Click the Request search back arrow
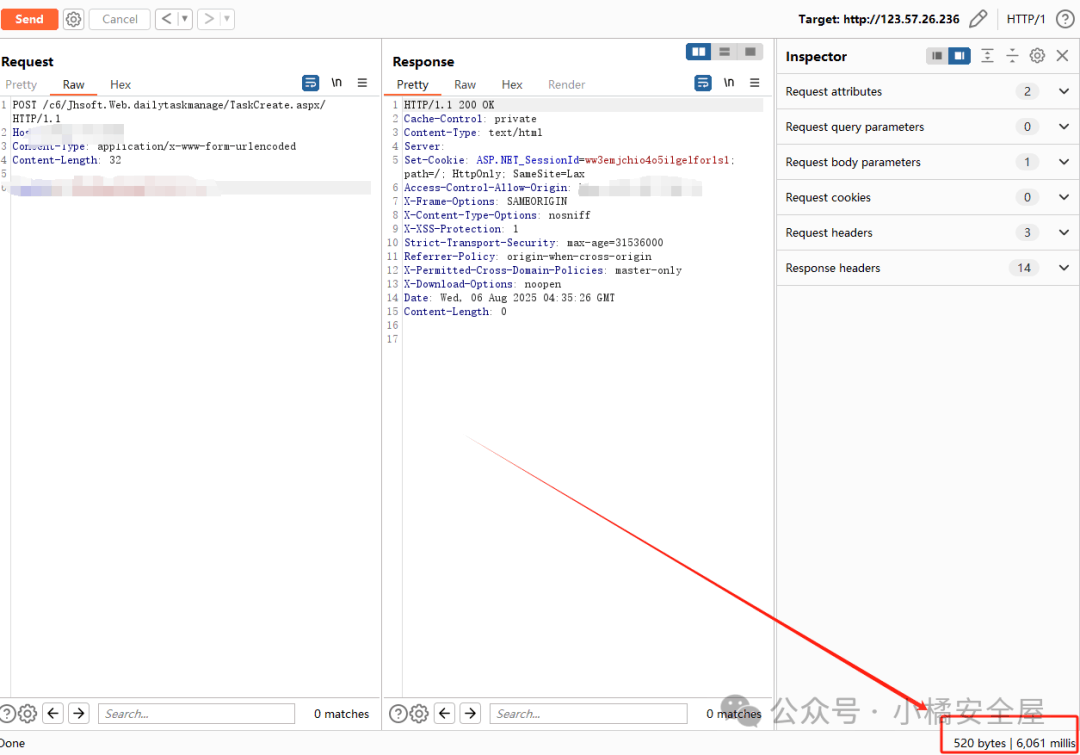 point(54,713)
